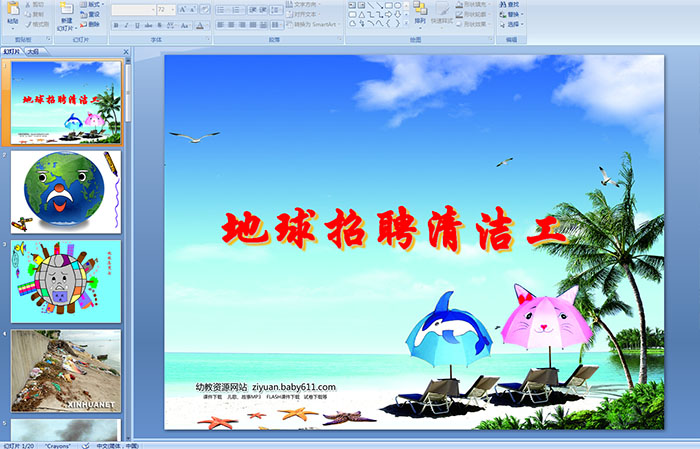Image resolution: width=700 pixels, height=449 pixels.
Task: Toggle Align Text Left
Action: coord(220,25)
